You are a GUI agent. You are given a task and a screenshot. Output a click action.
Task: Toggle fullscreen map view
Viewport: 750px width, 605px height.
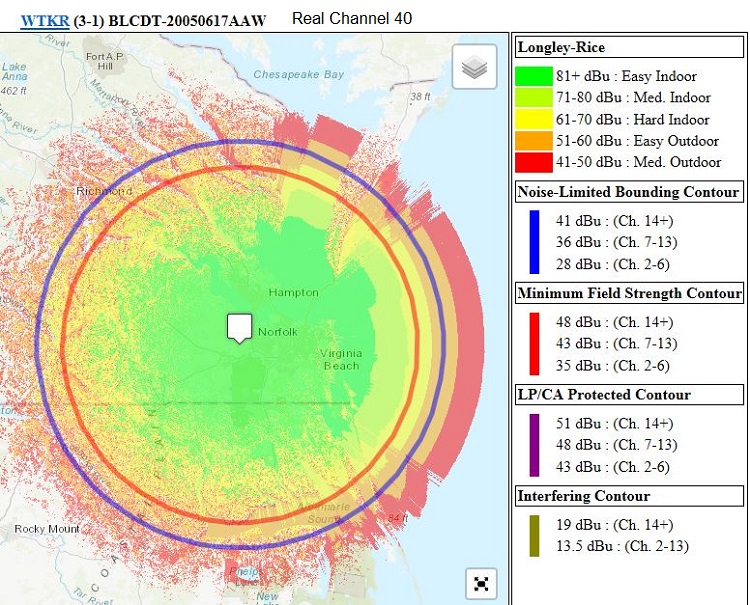(x=481, y=583)
